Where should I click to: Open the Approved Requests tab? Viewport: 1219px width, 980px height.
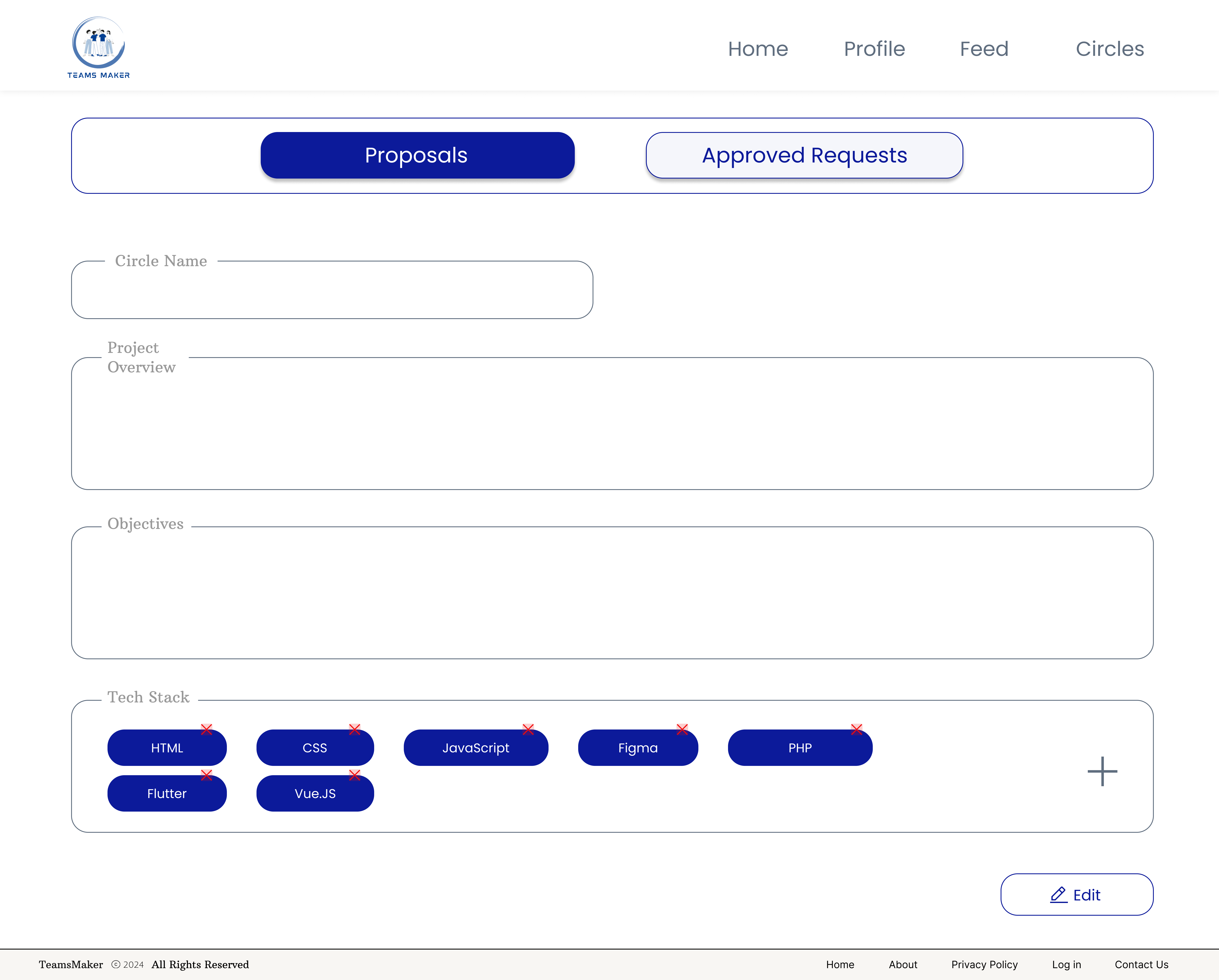804,156
